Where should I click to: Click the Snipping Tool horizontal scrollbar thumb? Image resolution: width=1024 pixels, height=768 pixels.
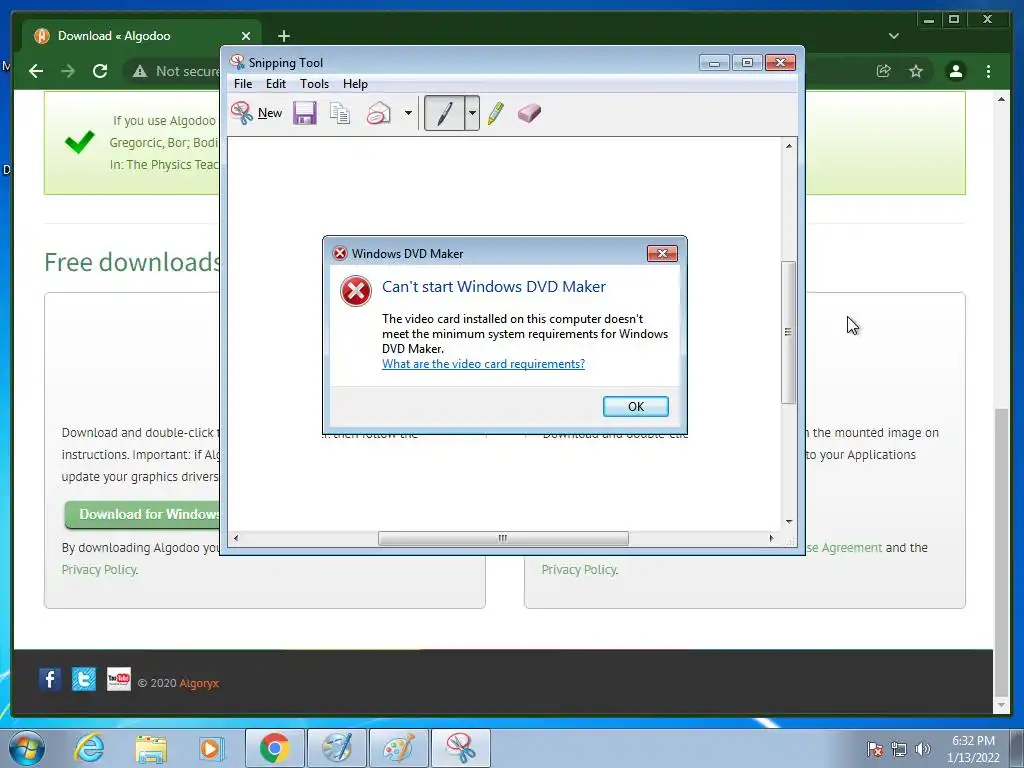tap(503, 538)
